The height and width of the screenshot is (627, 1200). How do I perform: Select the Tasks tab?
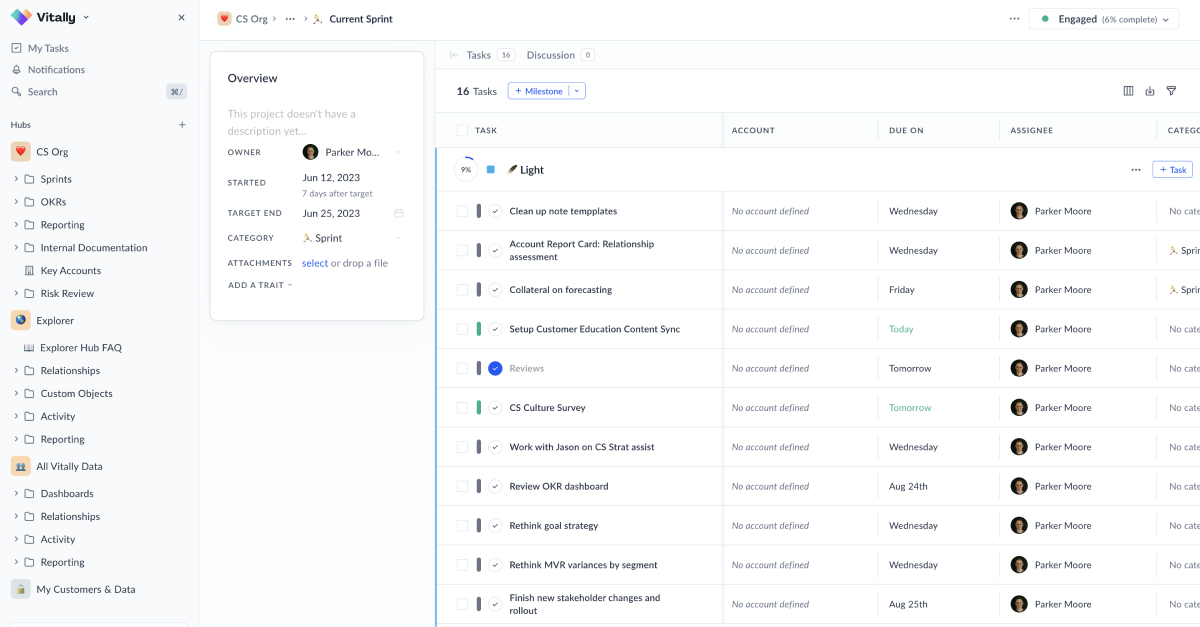pyautogui.click(x=478, y=55)
